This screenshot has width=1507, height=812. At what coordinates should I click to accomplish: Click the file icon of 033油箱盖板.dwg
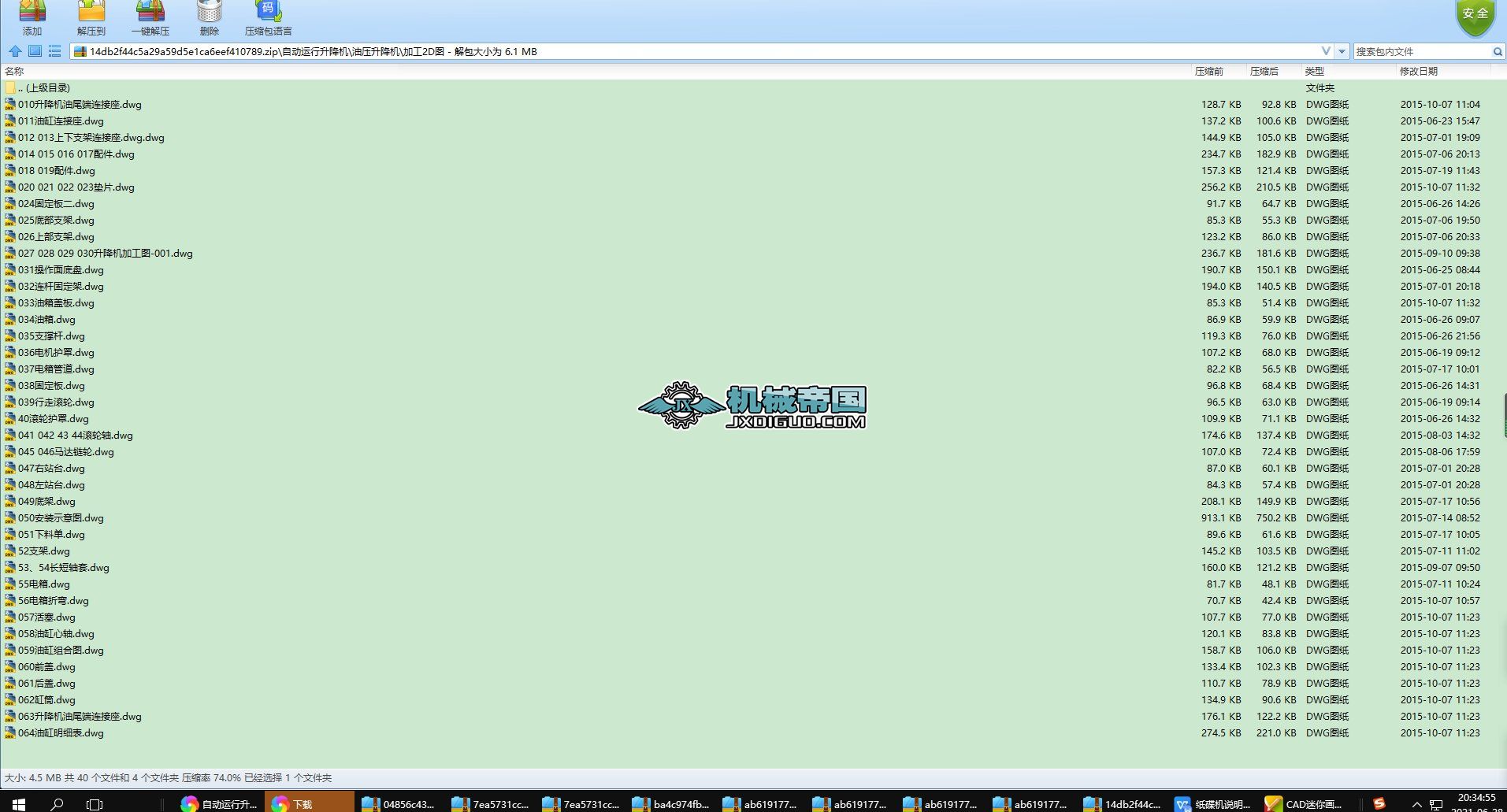pyautogui.click(x=10, y=302)
